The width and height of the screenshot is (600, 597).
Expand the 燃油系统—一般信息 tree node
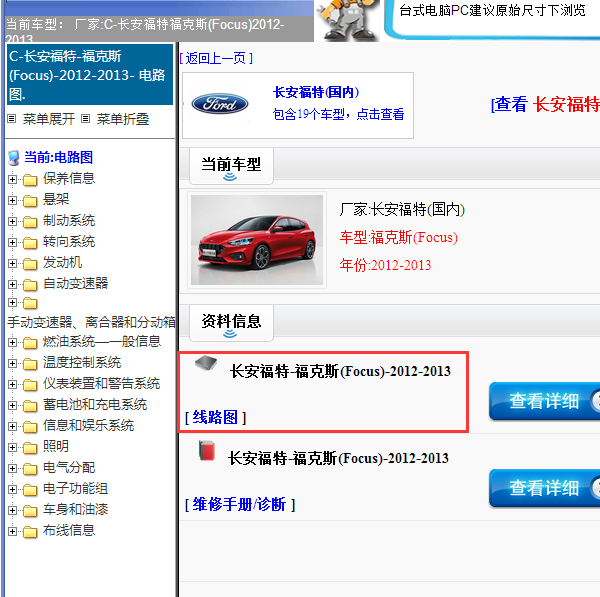pos(12,342)
